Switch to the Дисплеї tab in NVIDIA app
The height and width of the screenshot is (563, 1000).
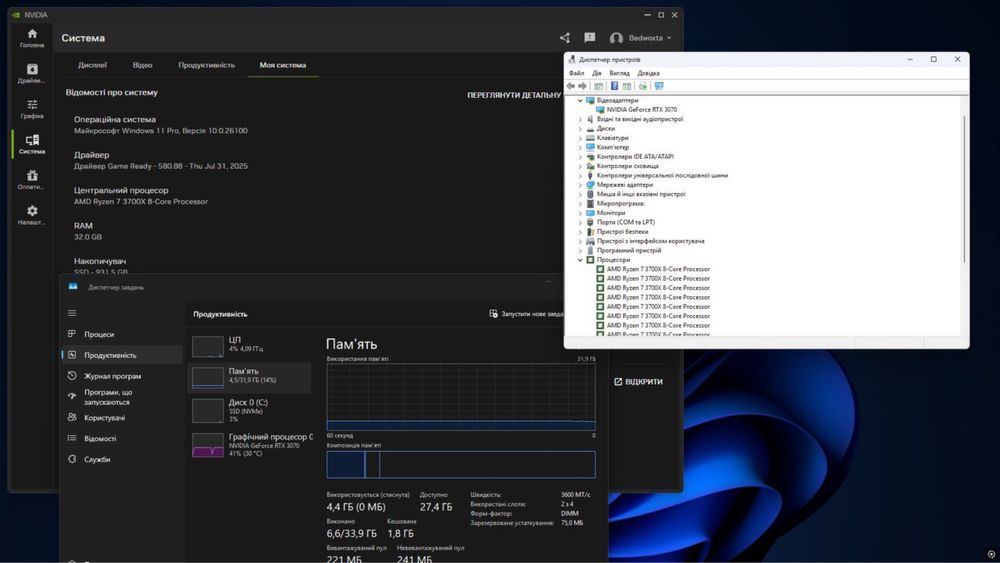pos(92,65)
